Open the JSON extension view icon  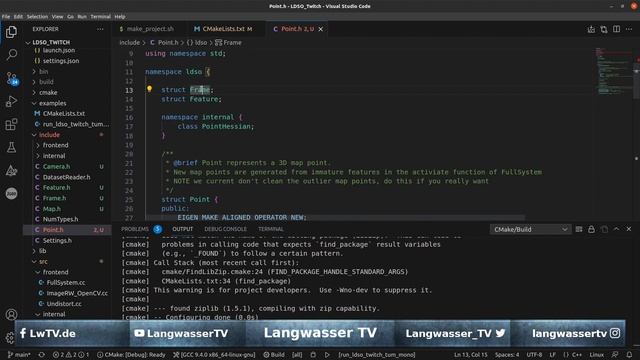[x=11, y=193]
